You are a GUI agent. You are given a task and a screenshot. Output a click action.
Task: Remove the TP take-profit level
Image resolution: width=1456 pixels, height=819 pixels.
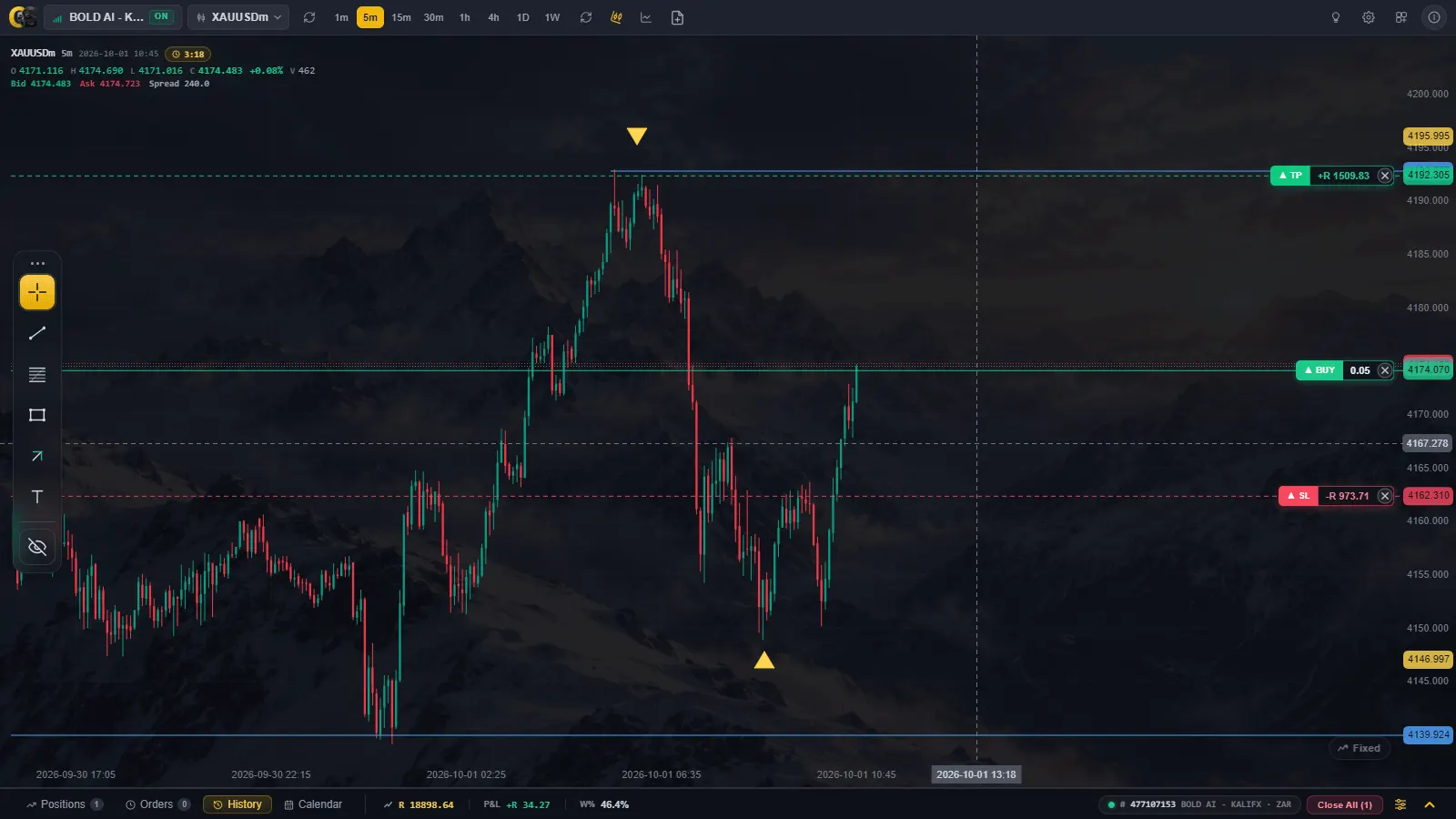point(1385,176)
